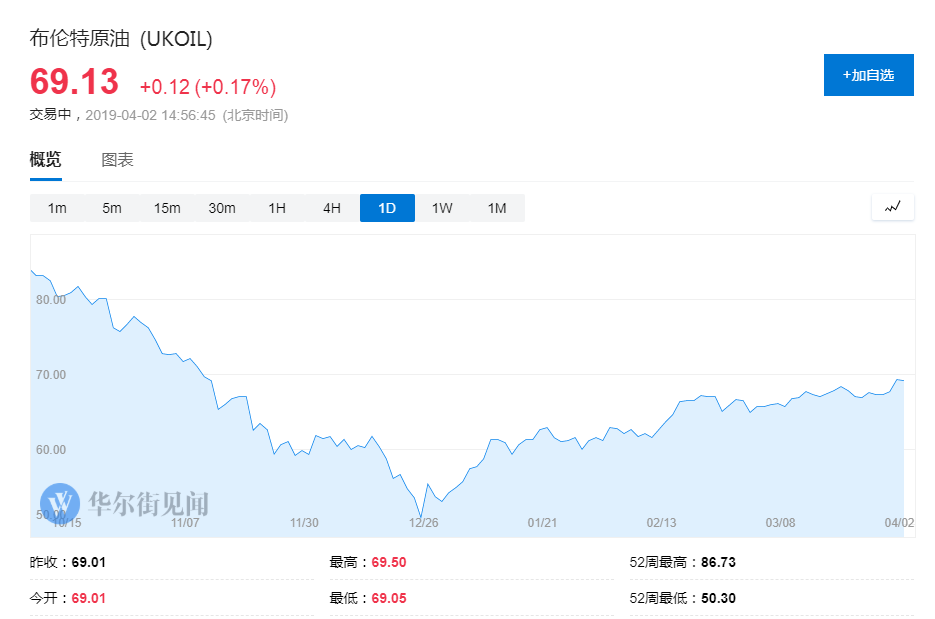The image size is (935, 619).
Task: Click the current price 69.13
Action: (74, 82)
